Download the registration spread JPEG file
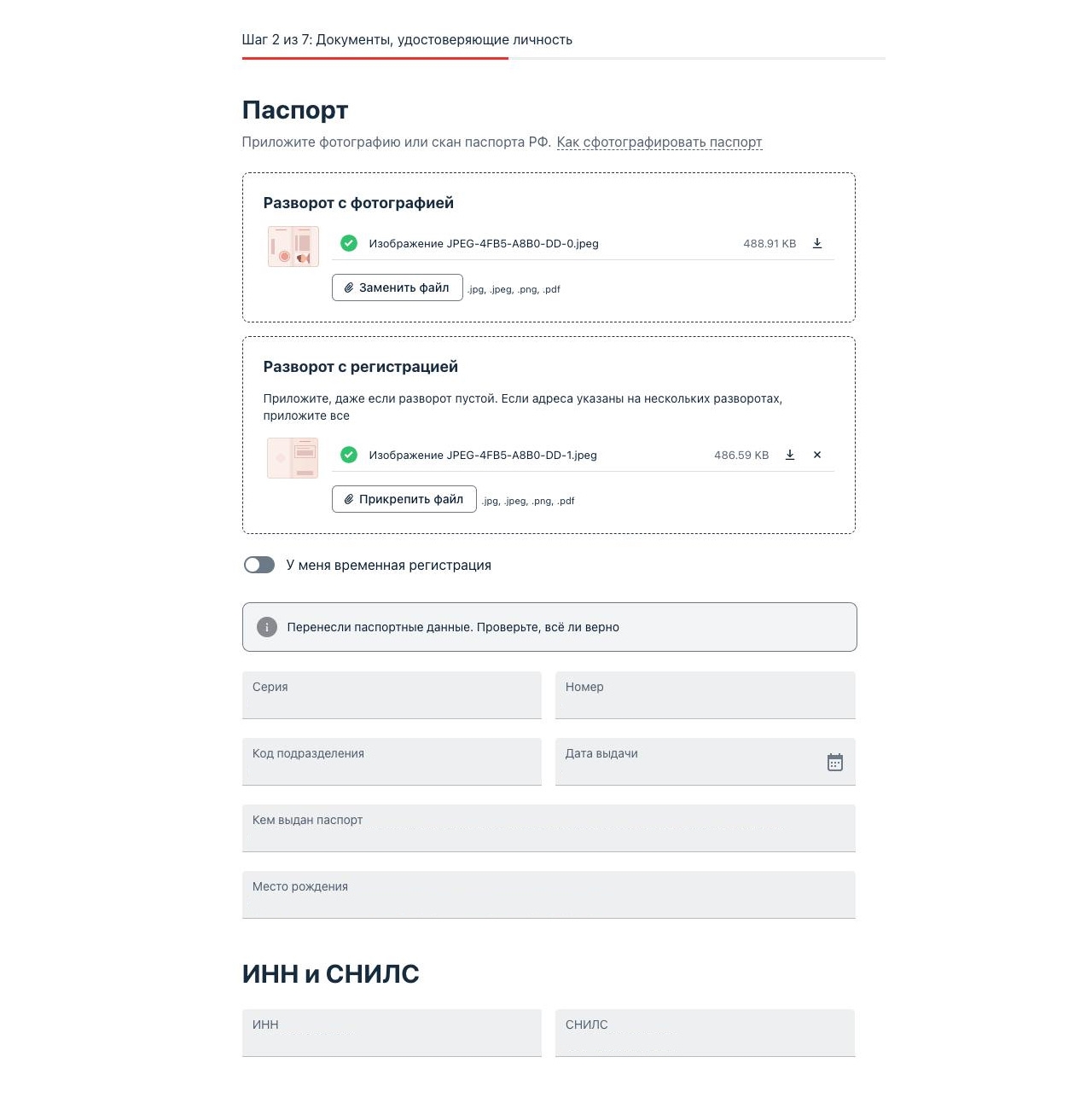Screen dimensions: 1092x1109 790,455
